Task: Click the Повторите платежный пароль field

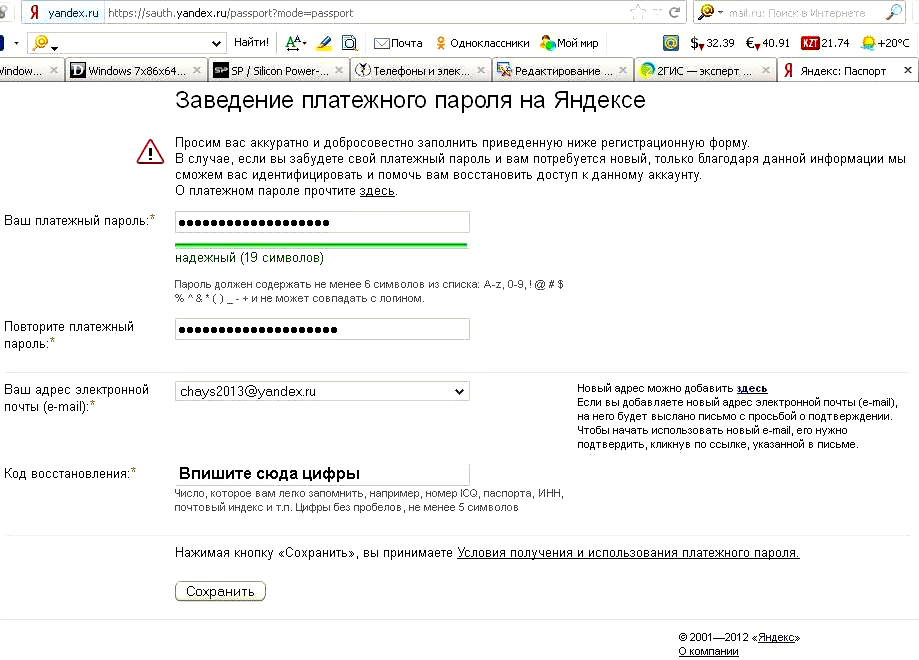Action: (x=322, y=329)
